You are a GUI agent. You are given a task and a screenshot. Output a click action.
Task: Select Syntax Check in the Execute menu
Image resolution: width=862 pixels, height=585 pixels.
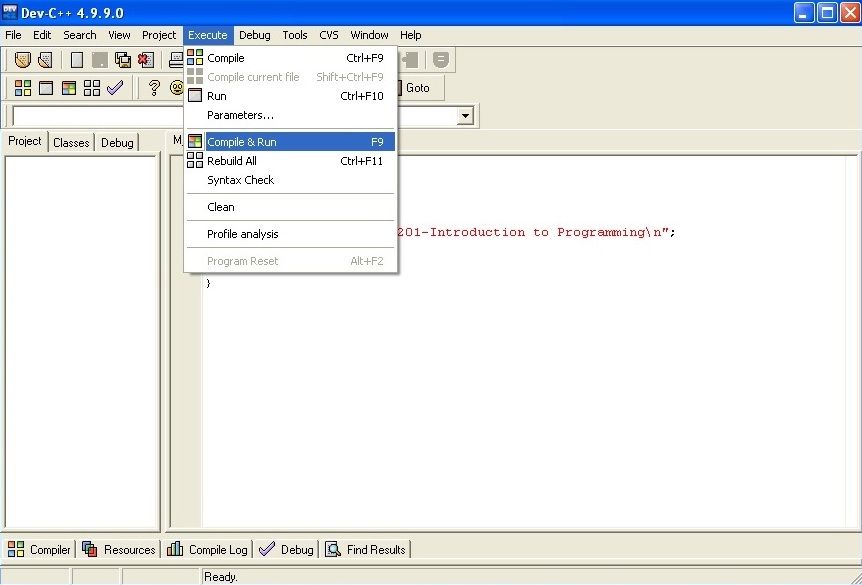pyautogui.click(x=290, y=180)
